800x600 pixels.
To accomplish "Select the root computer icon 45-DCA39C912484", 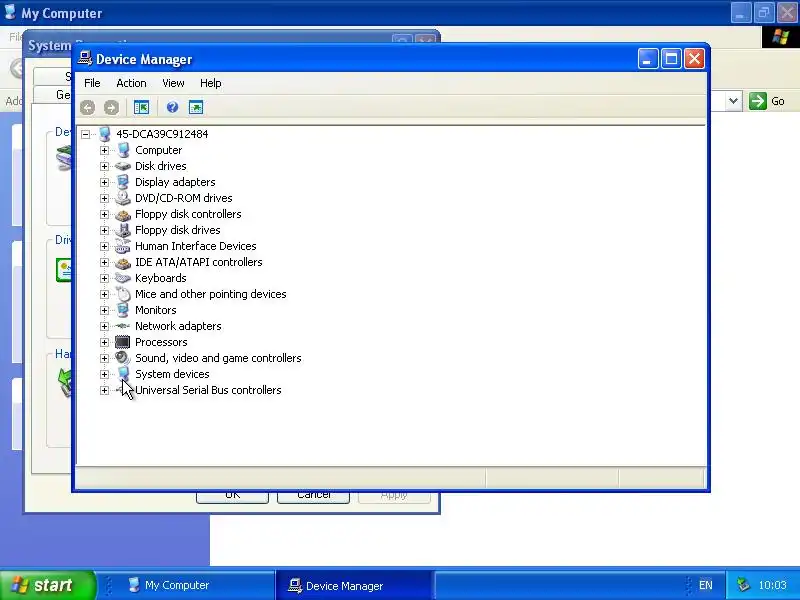I will pos(105,134).
